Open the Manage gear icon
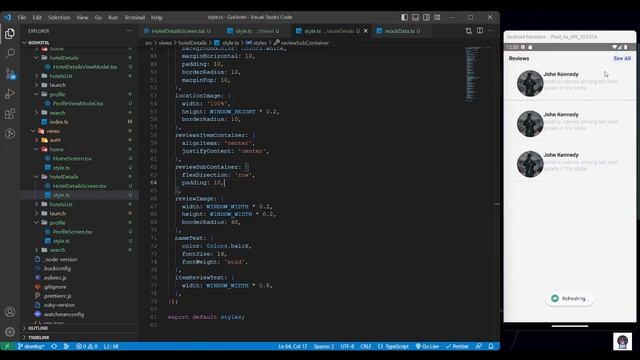The height and width of the screenshot is (360, 640). [x=10, y=332]
